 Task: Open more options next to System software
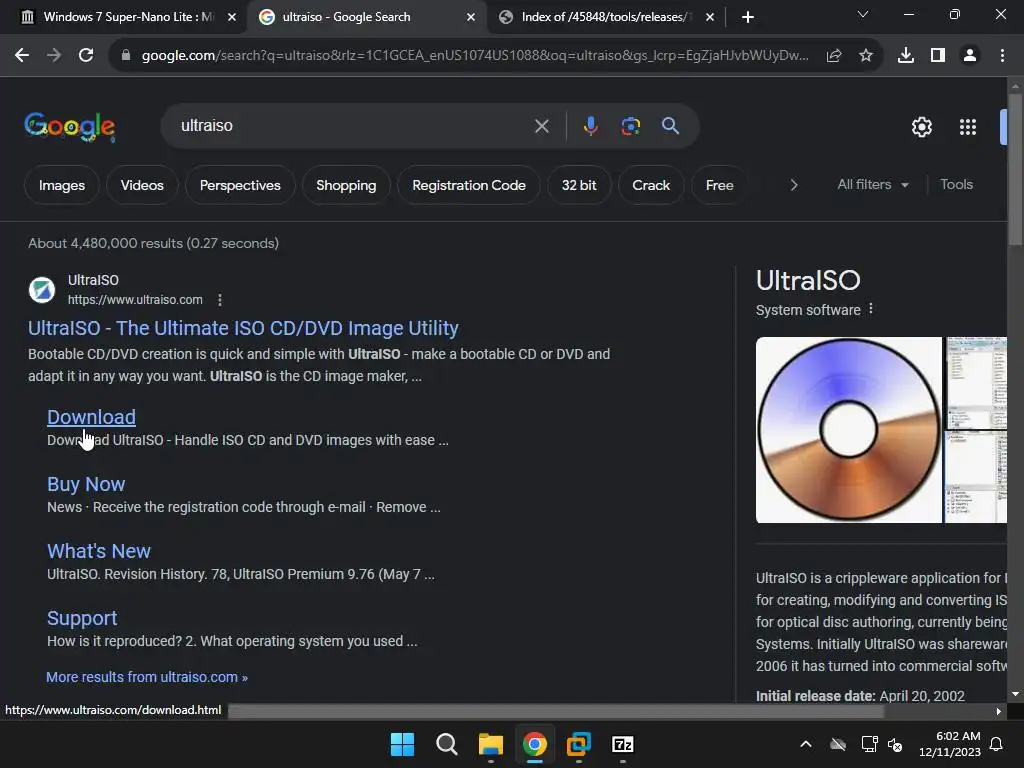[871, 309]
